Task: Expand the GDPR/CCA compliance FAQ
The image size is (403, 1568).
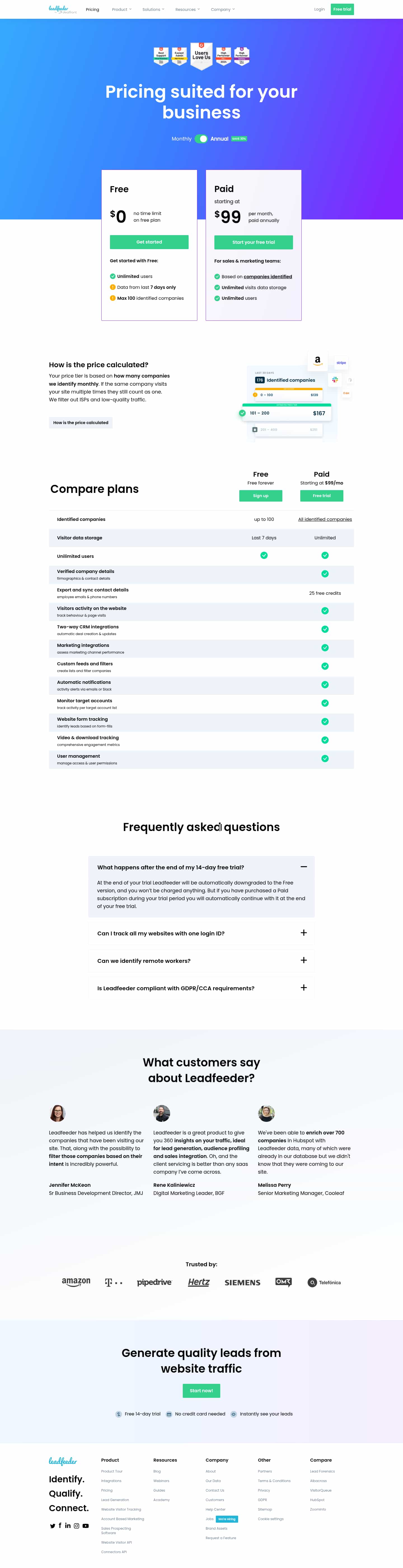Action: (303, 987)
